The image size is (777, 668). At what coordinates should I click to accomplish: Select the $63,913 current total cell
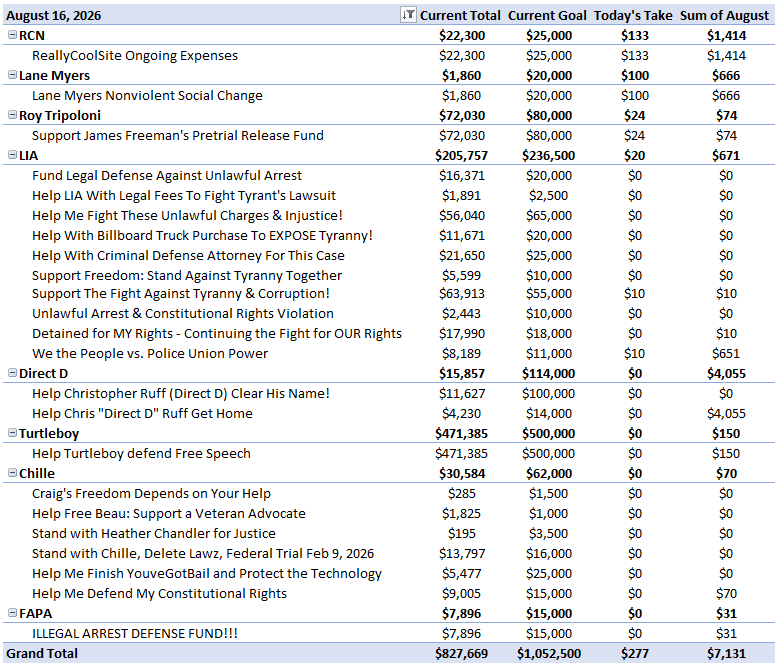coord(462,293)
